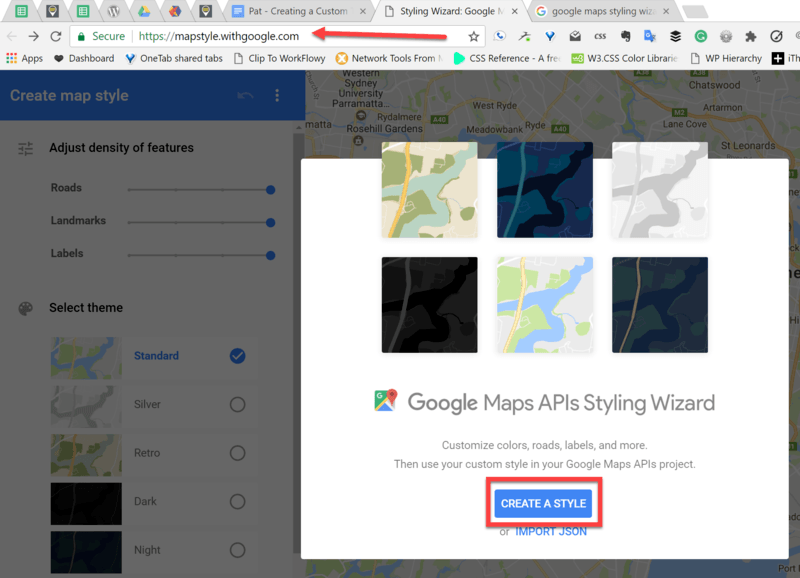This screenshot has height=578, width=800.
Task: Pick the Standard colorful preview in wizard
Action: coord(545,305)
